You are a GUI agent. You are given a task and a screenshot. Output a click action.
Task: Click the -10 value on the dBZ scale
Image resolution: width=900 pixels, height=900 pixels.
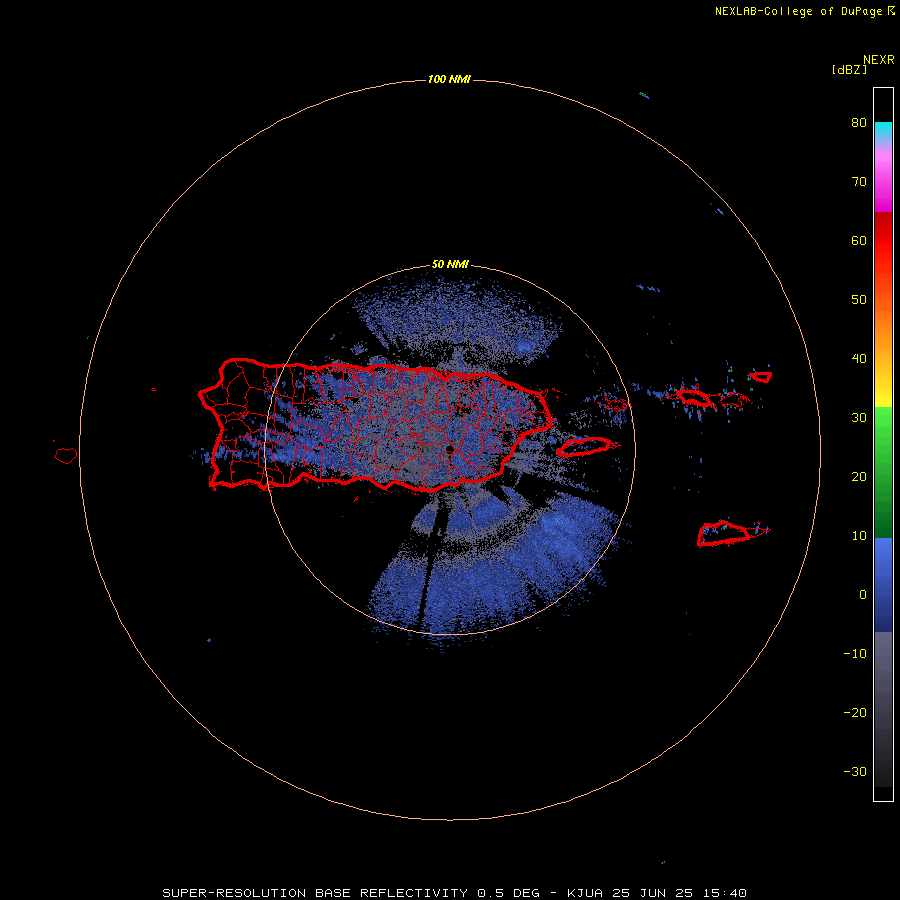click(855, 653)
